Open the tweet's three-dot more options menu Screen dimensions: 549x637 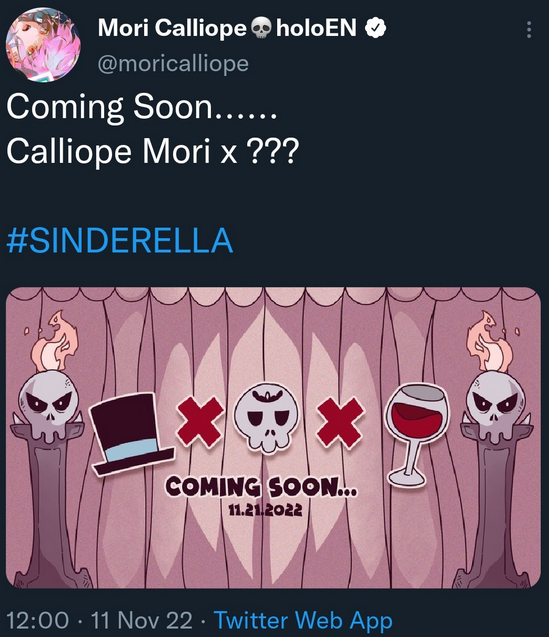coord(529,30)
